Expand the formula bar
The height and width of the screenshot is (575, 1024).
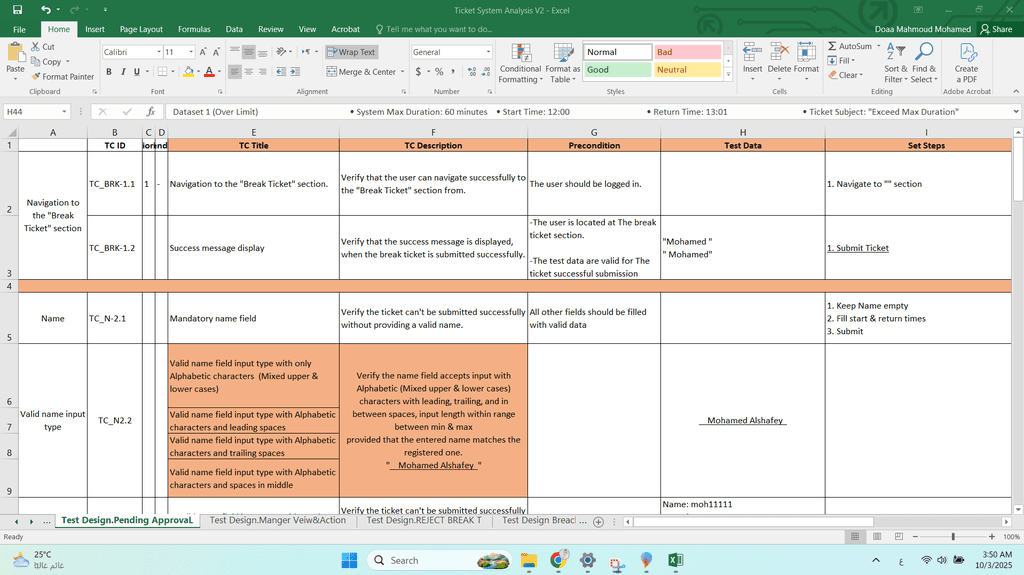pyautogui.click(x=1016, y=112)
